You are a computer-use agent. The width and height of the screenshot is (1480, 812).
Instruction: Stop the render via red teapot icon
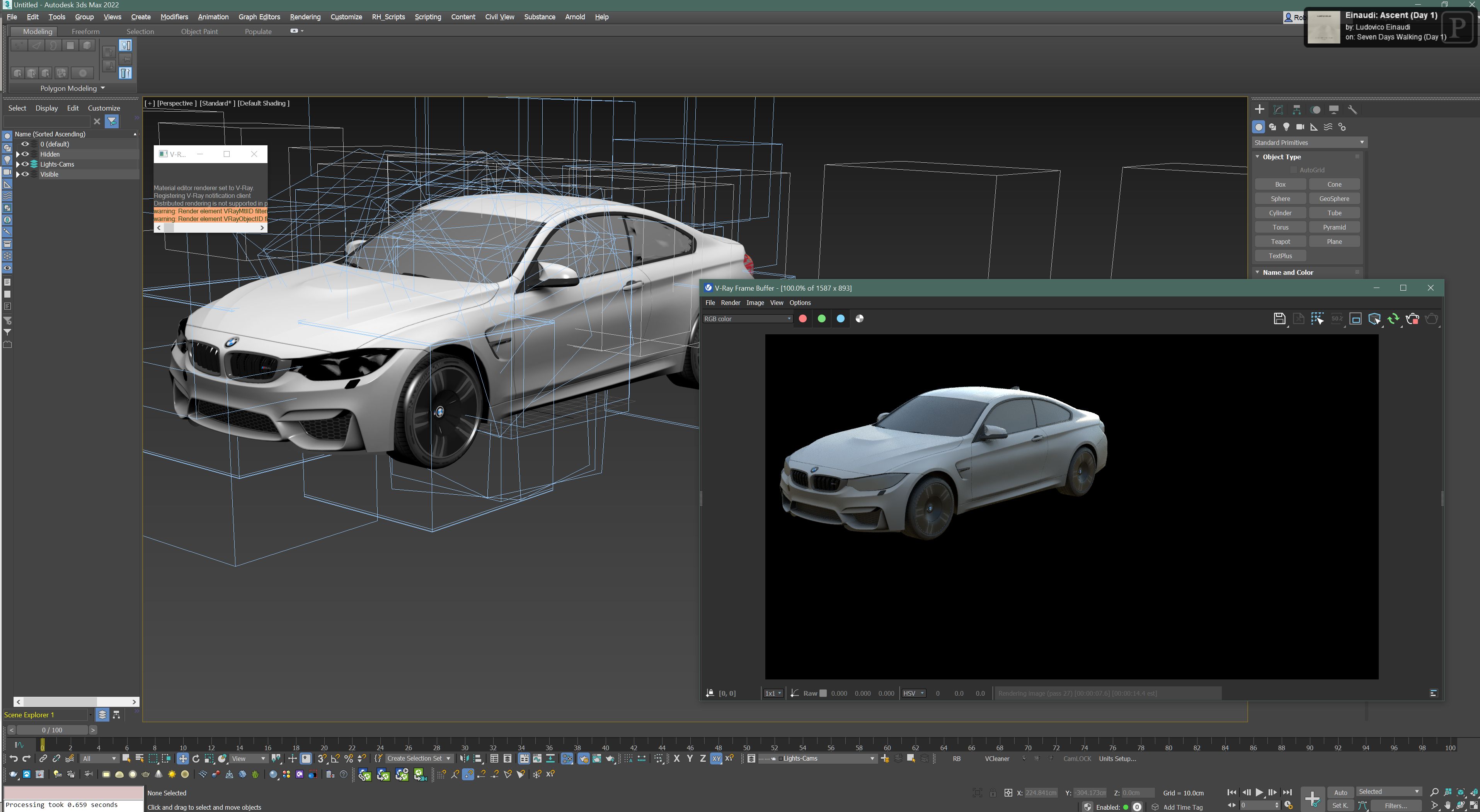(1413, 319)
